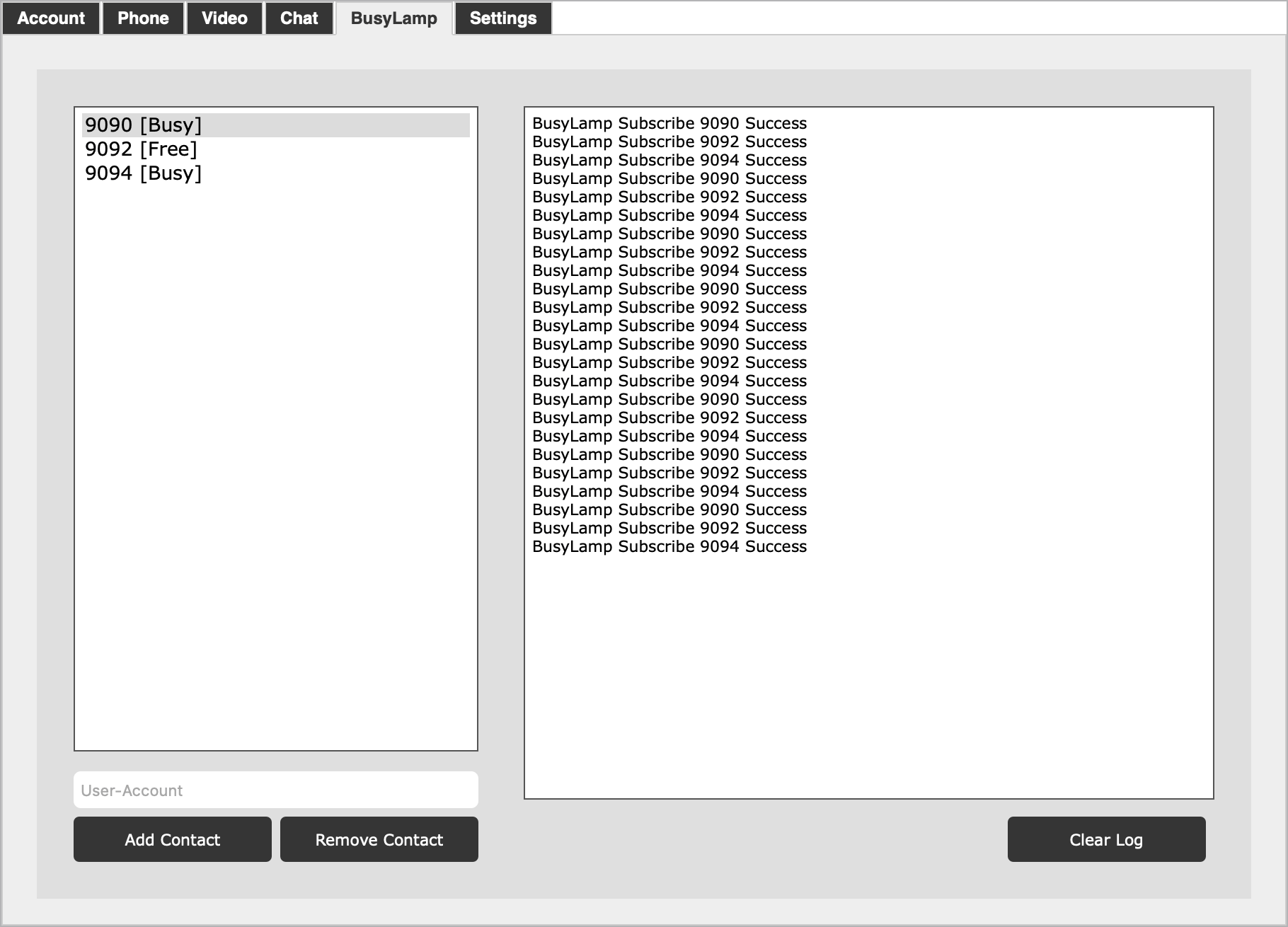Clear the log with Clear Log
This screenshot has width=1288, height=927.
(x=1107, y=839)
